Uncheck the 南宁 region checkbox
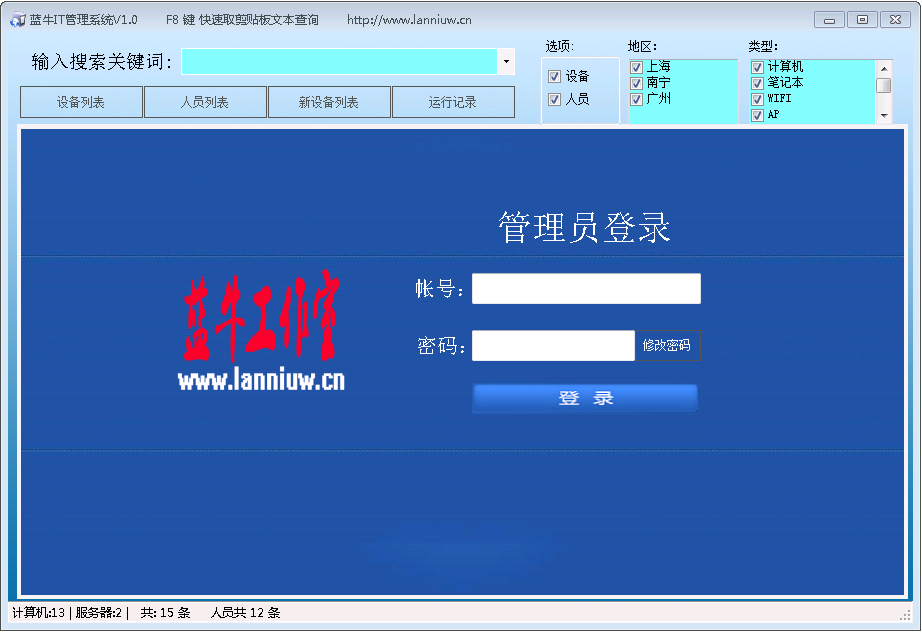 (636, 83)
